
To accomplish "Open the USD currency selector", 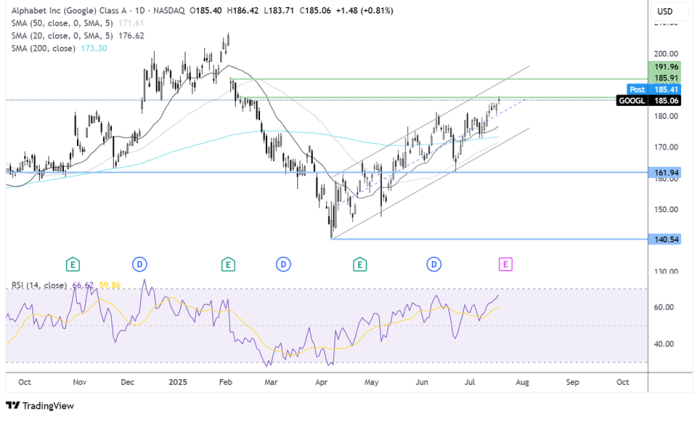I will pos(664,11).
